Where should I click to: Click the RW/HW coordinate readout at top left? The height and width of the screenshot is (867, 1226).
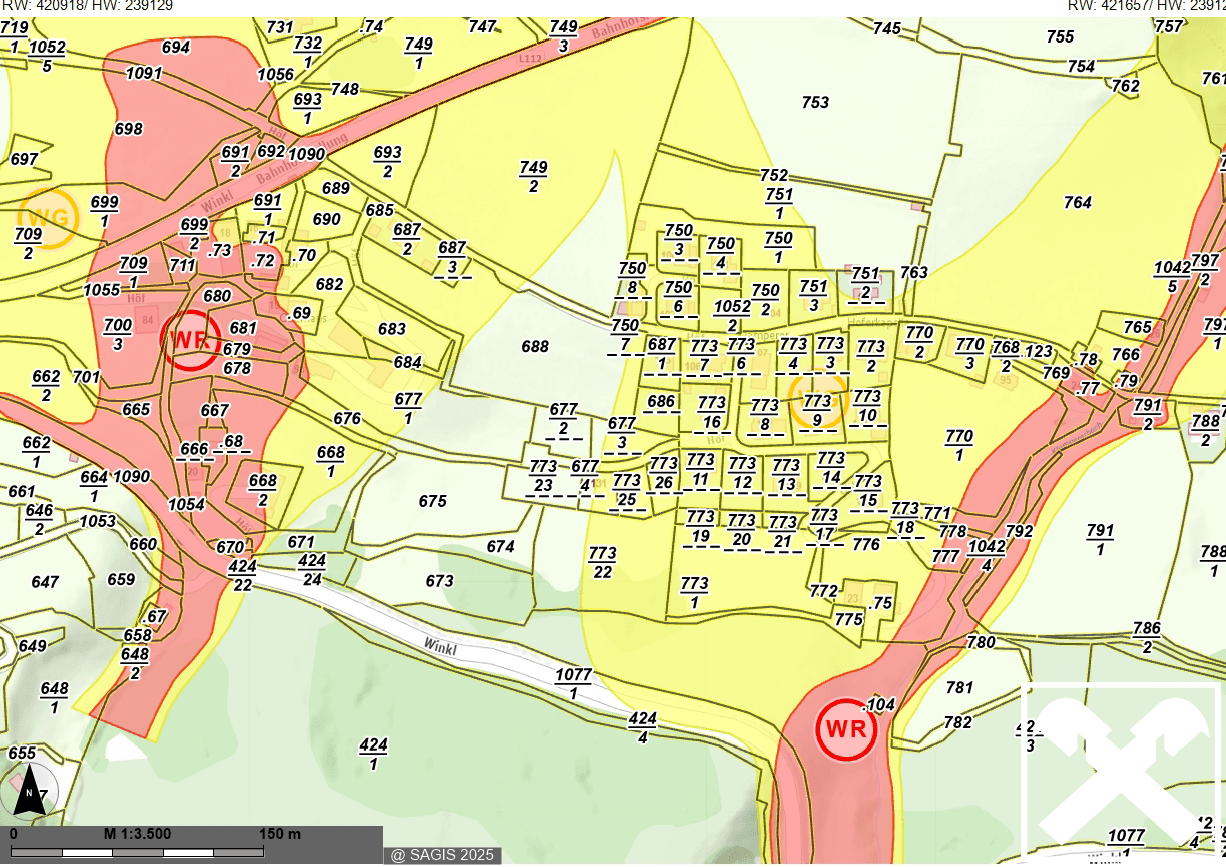pos(86,6)
